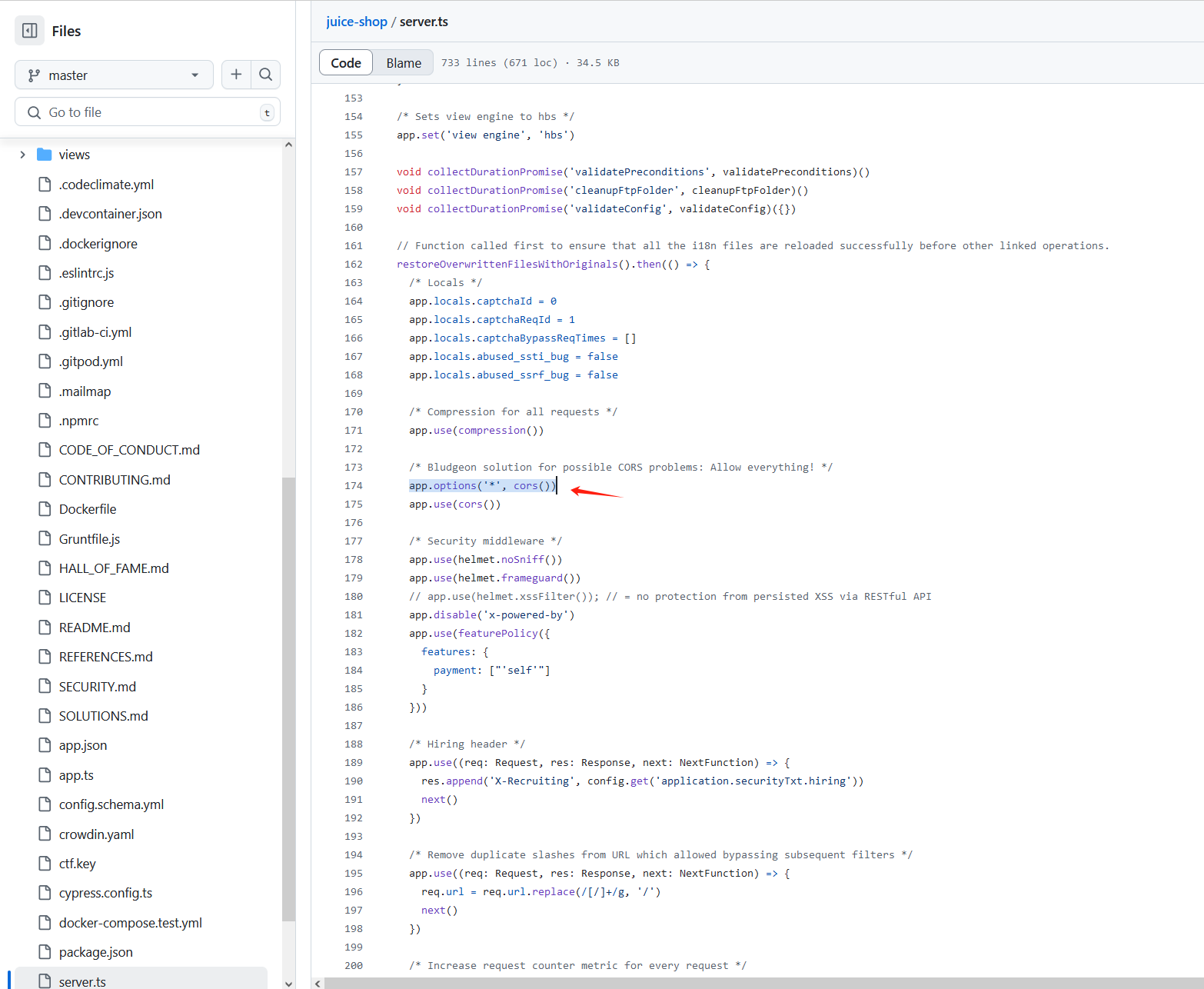
Task: Collapse the file tree side panel icon
Action: pyautogui.click(x=30, y=31)
